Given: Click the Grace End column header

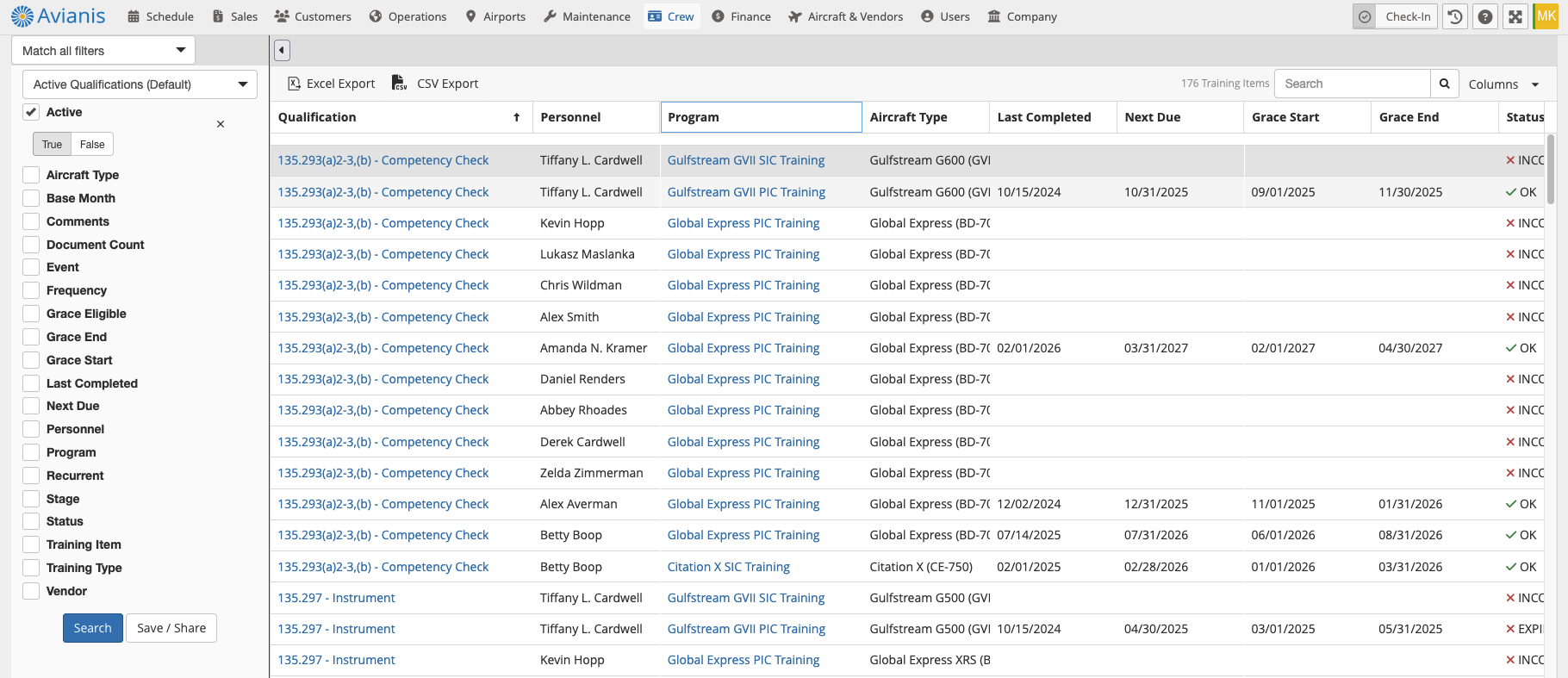Looking at the screenshot, I should point(1434,117).
